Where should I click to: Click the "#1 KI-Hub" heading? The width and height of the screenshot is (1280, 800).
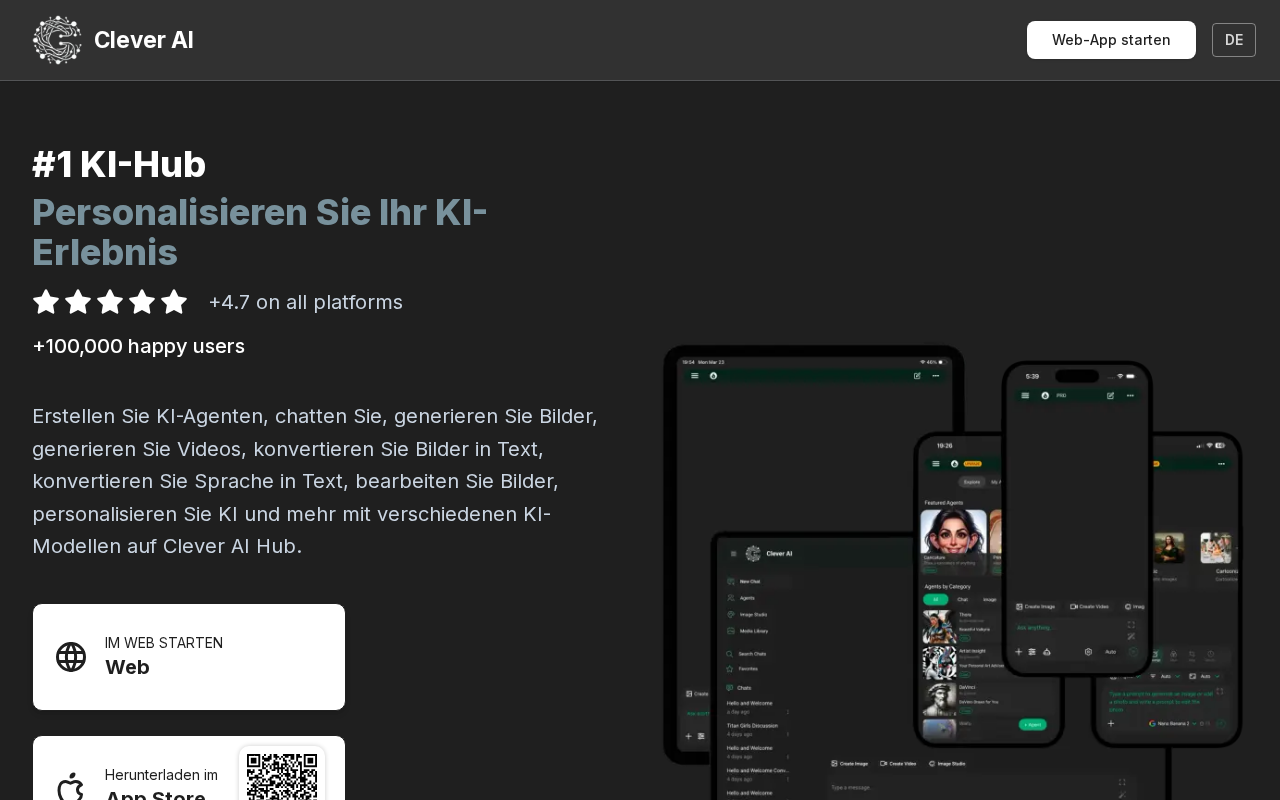[119, 164]
